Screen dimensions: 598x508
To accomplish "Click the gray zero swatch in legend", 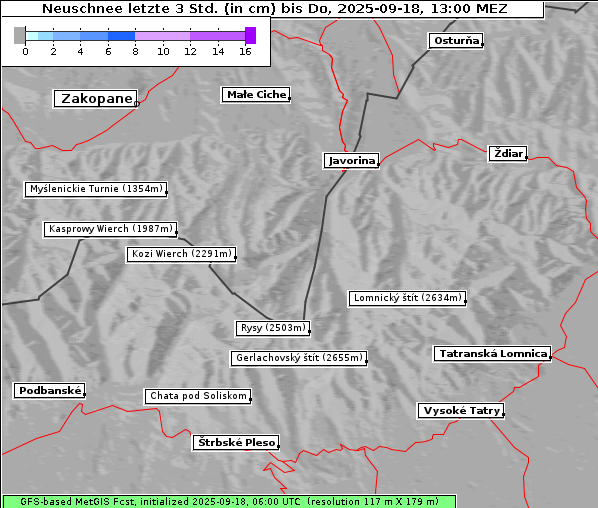I will click(x=19, y=35).
